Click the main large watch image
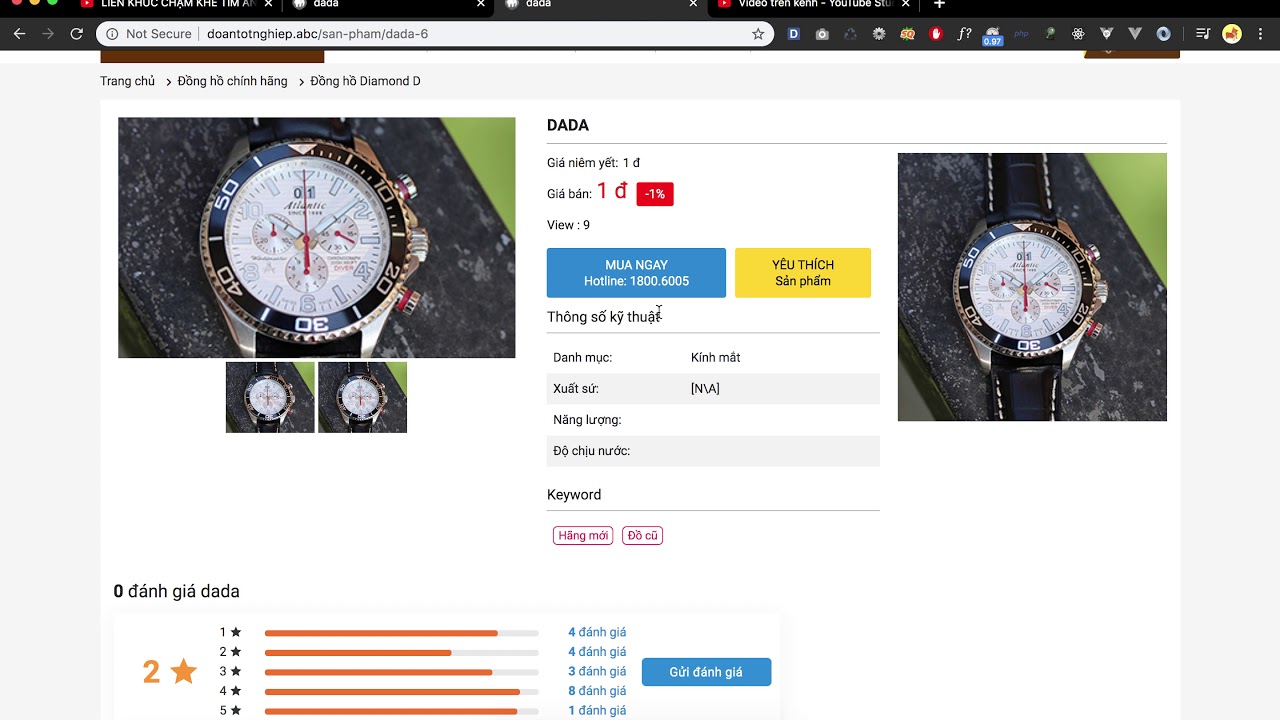This screenshot has height=720, width=1280. (x=317, y=238)
